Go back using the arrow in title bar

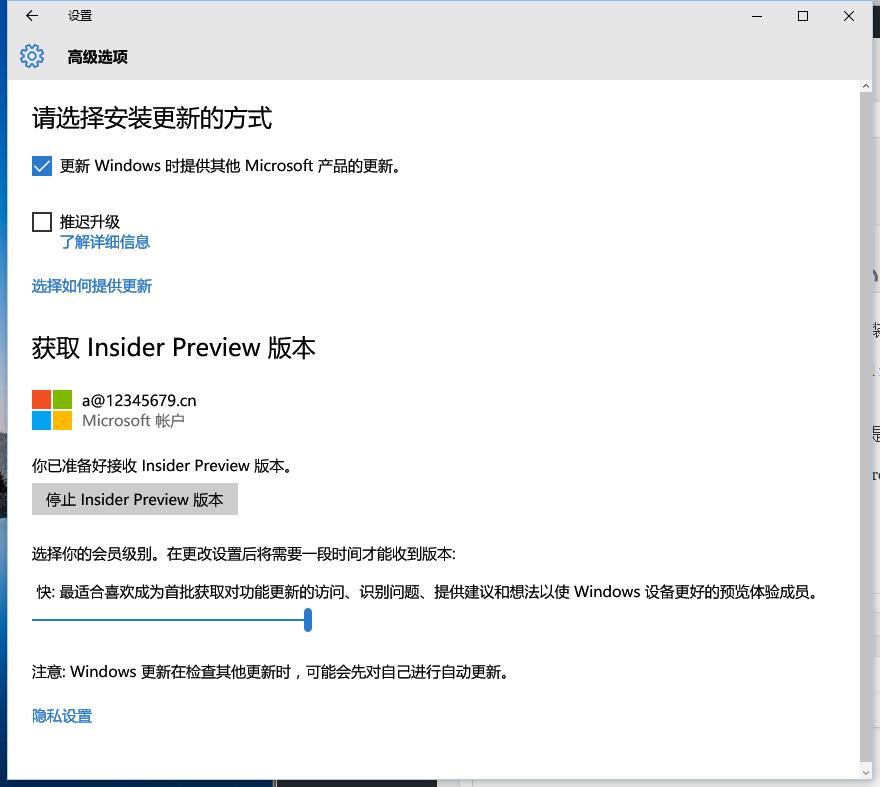32,16
